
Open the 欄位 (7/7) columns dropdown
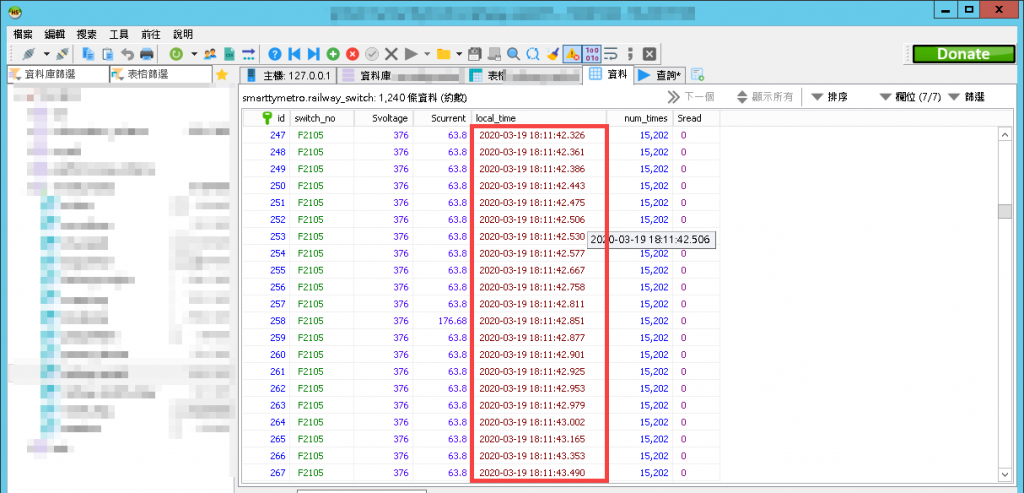tap(910, 97)
